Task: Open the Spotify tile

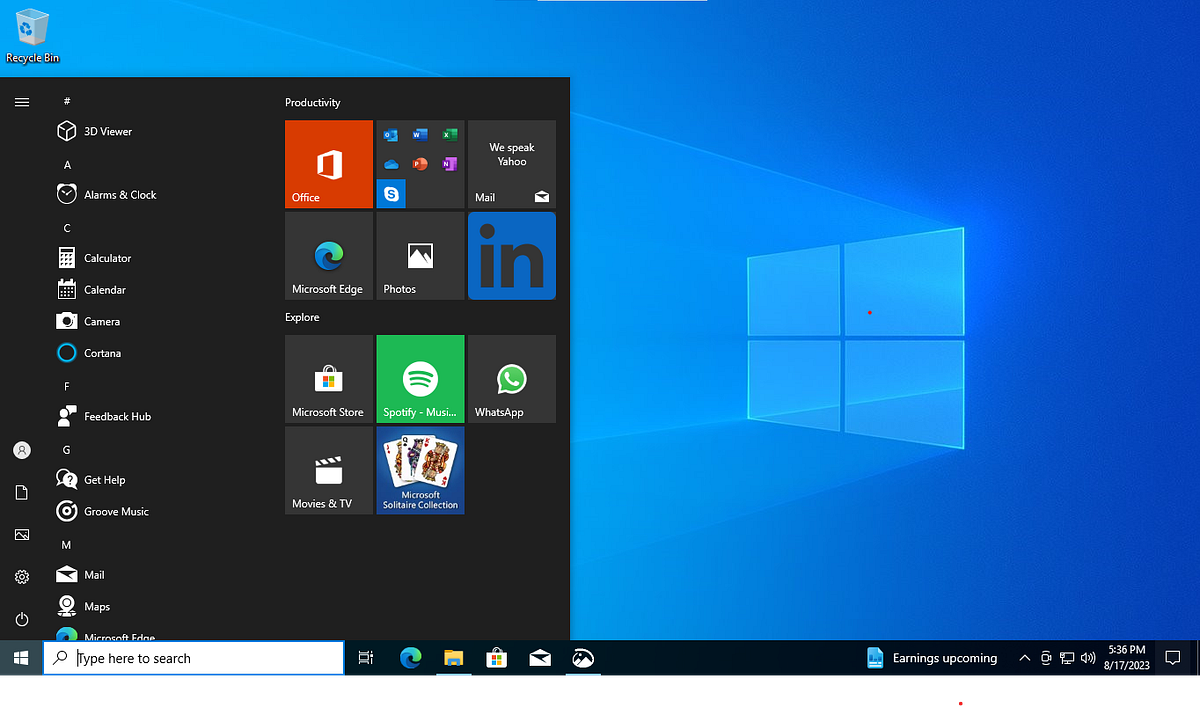Action: click(420, 378)
